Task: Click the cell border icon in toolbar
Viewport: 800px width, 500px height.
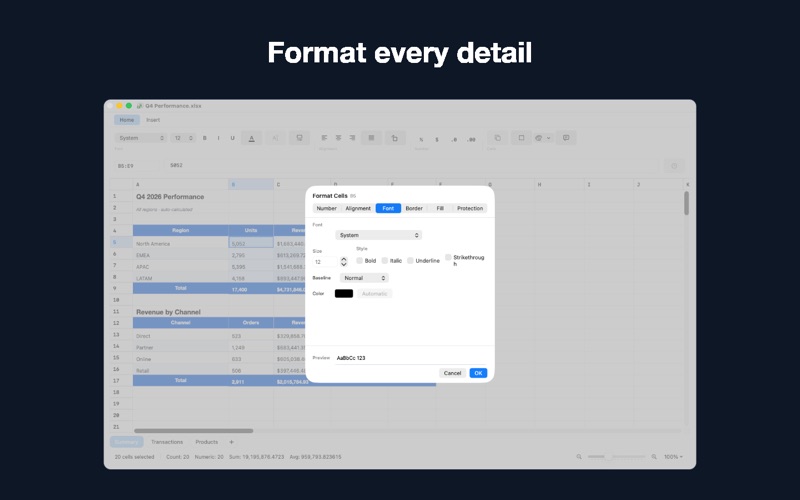Action: coord(521,138)
